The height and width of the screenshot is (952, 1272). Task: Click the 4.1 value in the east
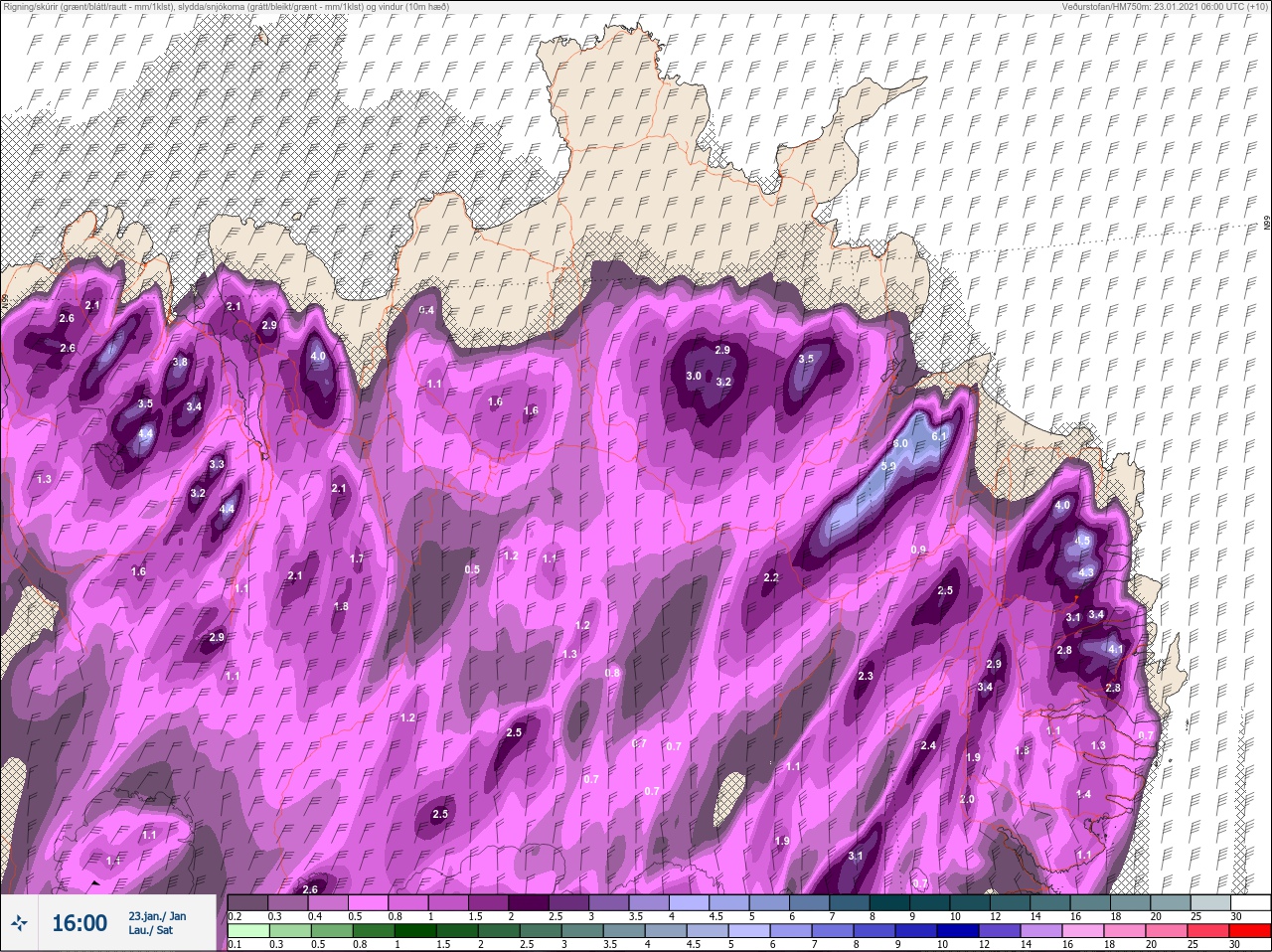(x=1115, y=650)
